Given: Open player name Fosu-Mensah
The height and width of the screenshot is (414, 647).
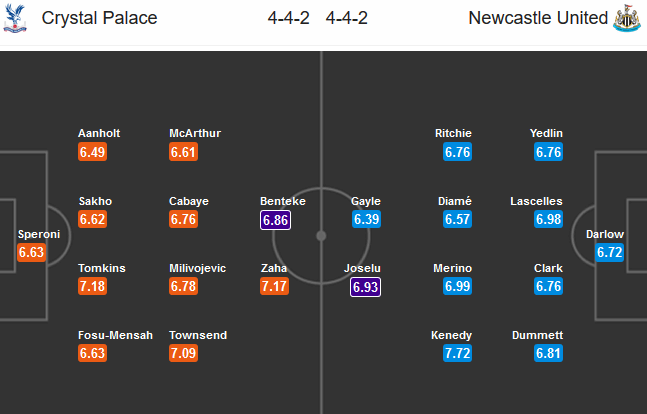Looking at the screenshot, I should point(115,335).
